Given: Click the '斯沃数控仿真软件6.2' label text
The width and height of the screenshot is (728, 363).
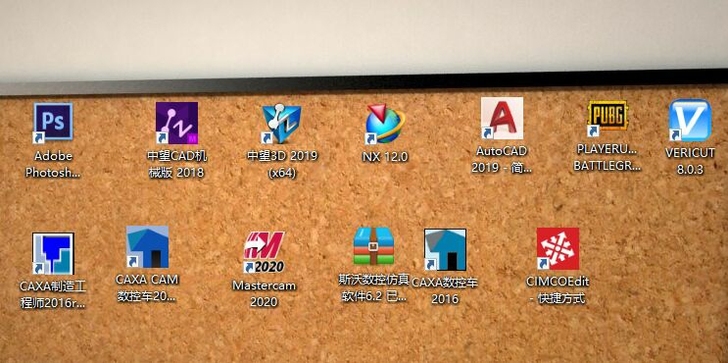Looking at the screenshot, I should coord(375,288).
